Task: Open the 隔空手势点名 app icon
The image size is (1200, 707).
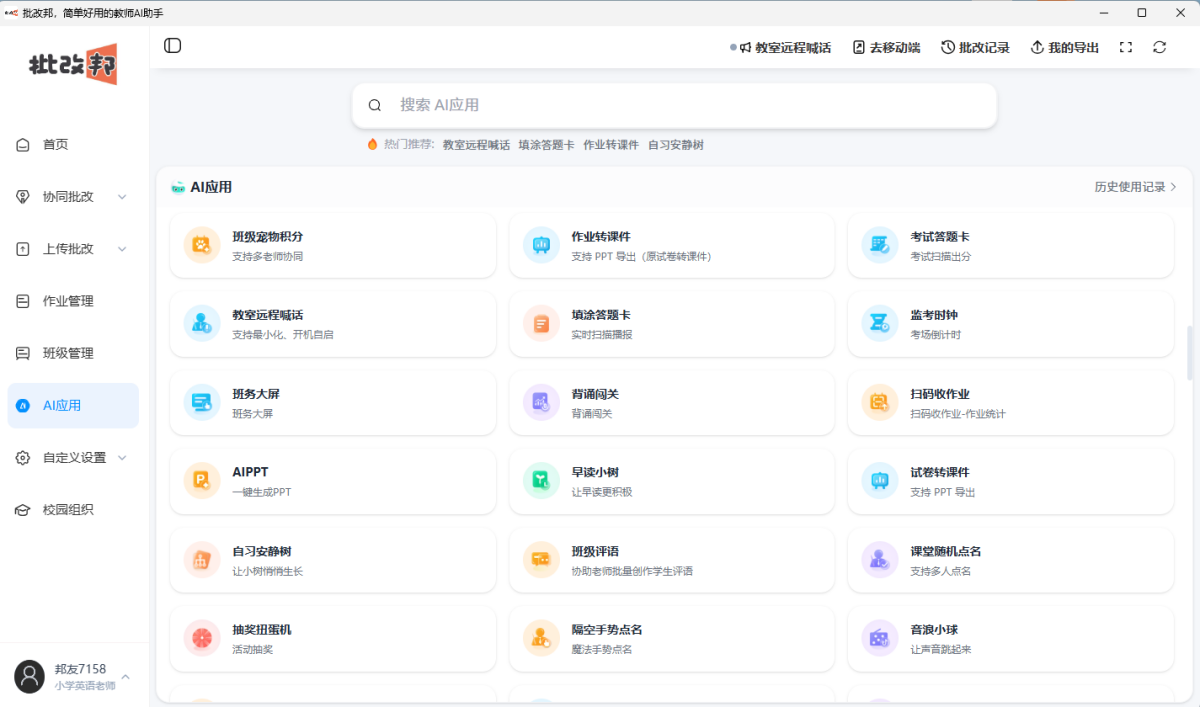Action: 541,638
